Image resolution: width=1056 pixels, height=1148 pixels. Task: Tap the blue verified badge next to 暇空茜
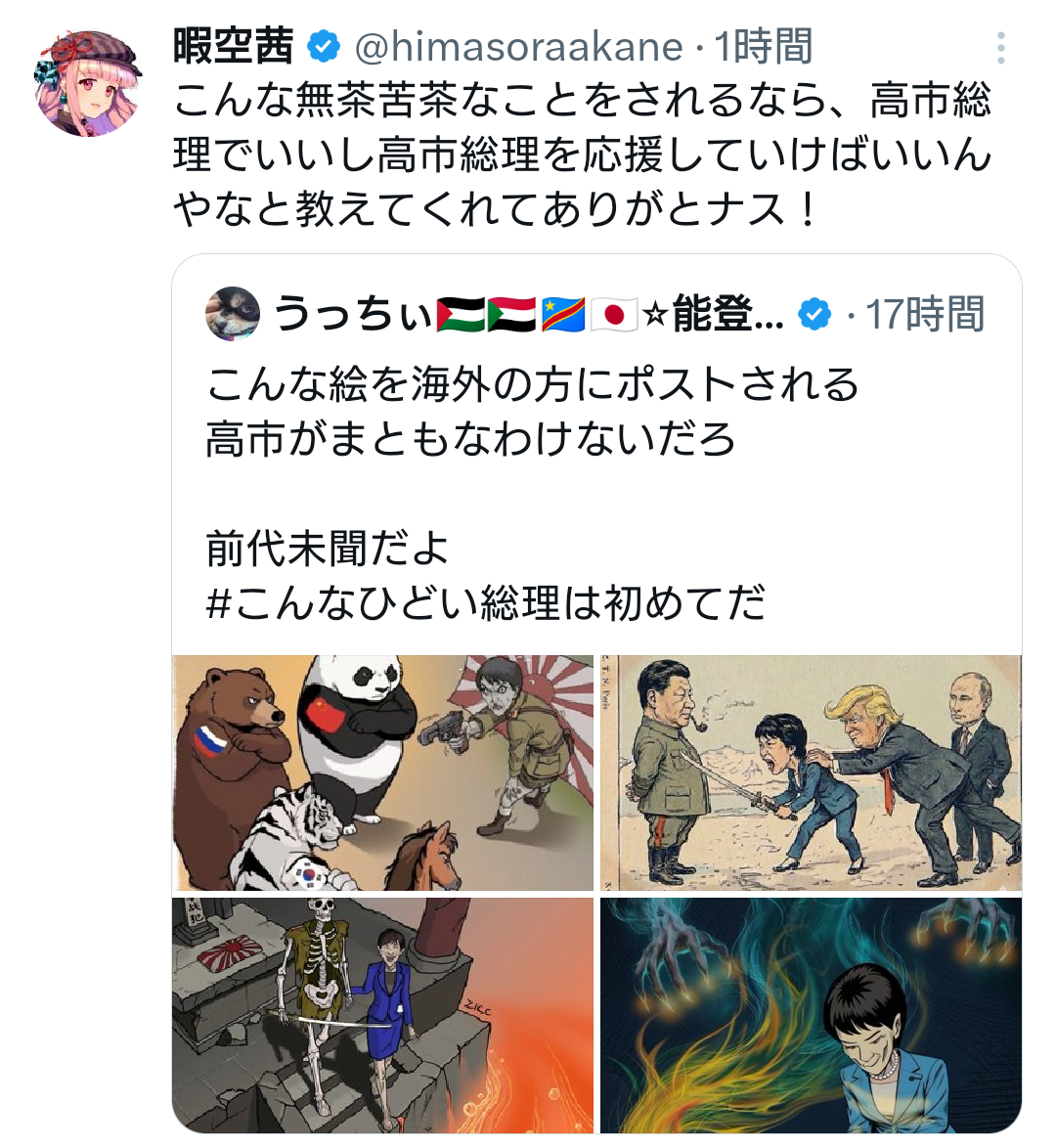point(323,48)
